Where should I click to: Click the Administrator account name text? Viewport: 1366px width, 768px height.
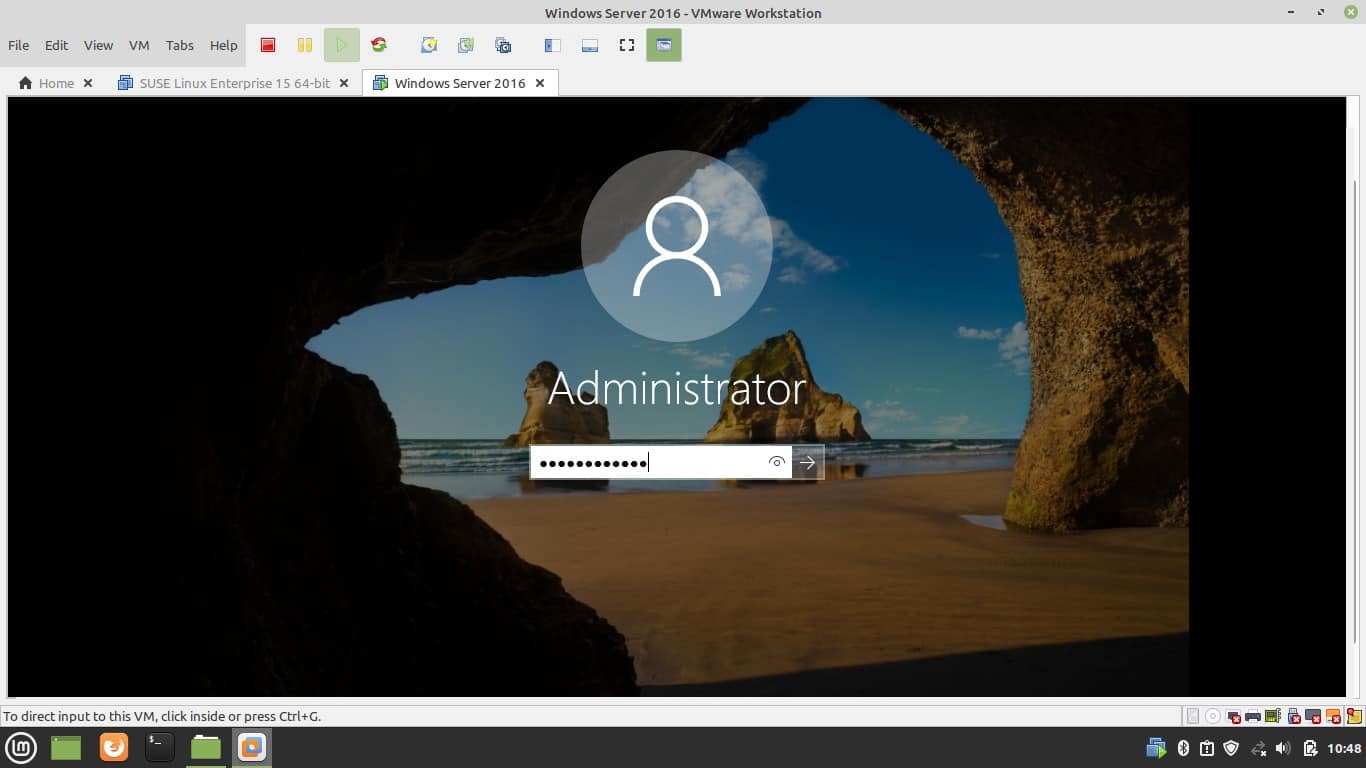[677, 389]
